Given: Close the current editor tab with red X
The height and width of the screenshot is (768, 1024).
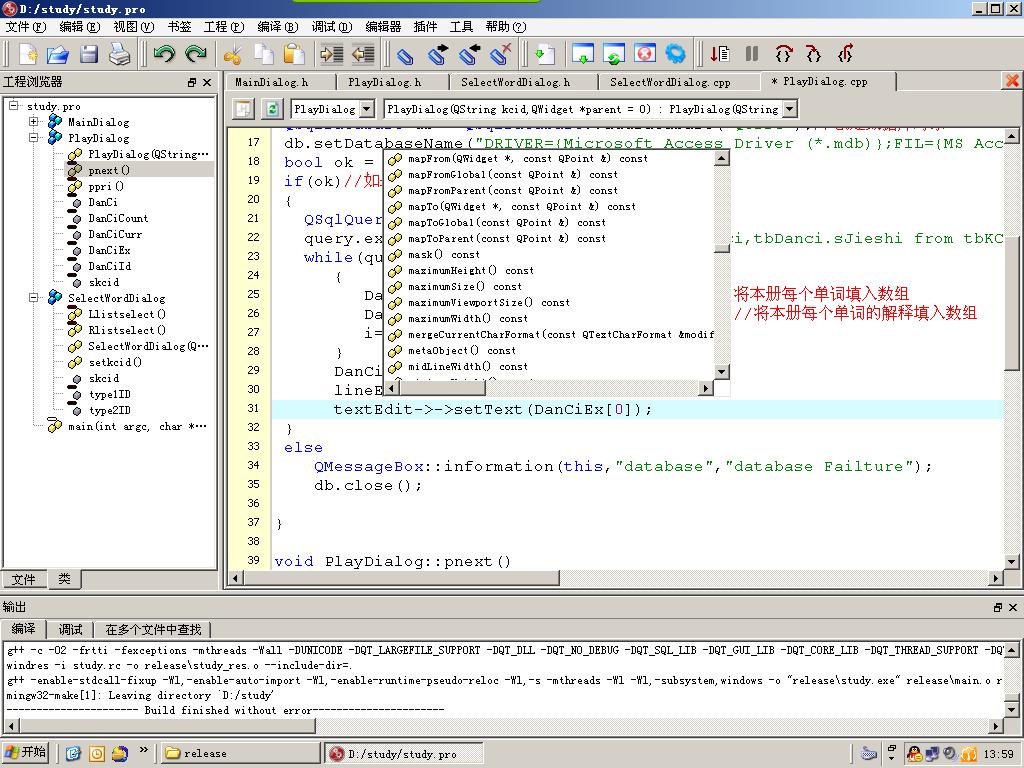Looking at the screenshot, I should click(1012, 80).
